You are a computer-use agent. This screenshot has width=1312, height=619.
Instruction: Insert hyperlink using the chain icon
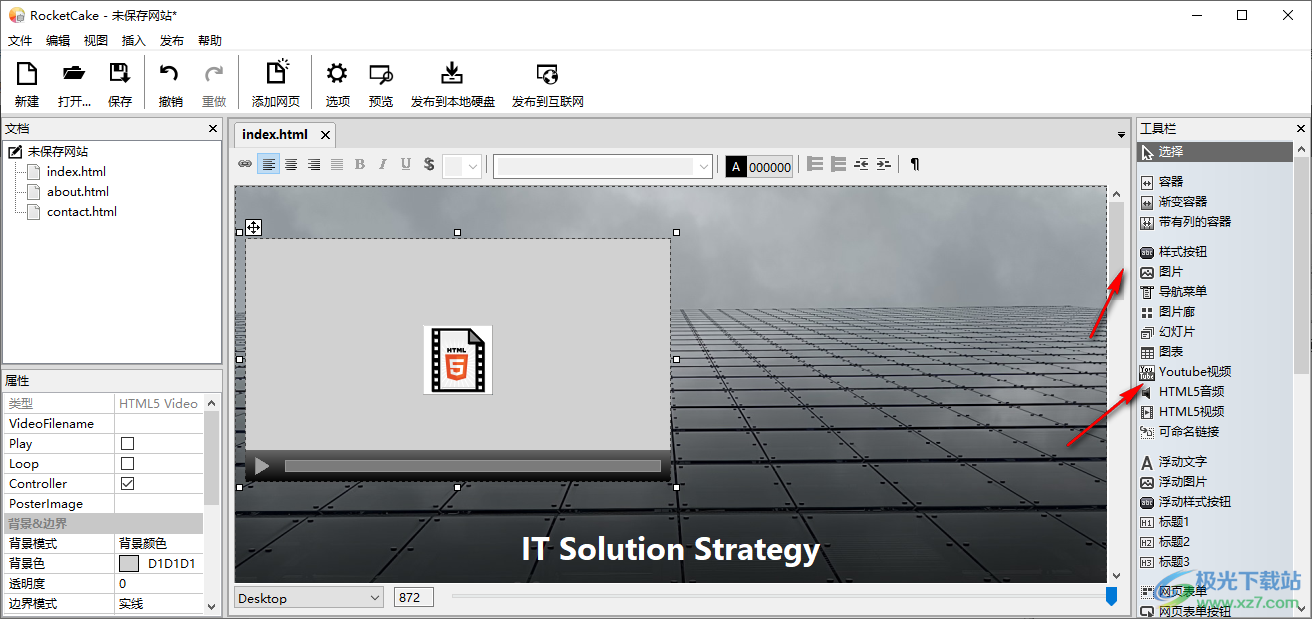click(245, 165)
